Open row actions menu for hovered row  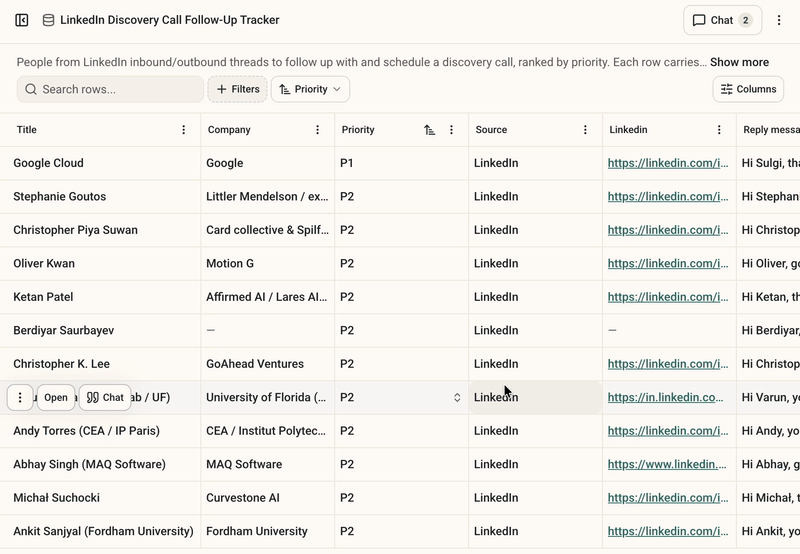(x=20, y=397)
